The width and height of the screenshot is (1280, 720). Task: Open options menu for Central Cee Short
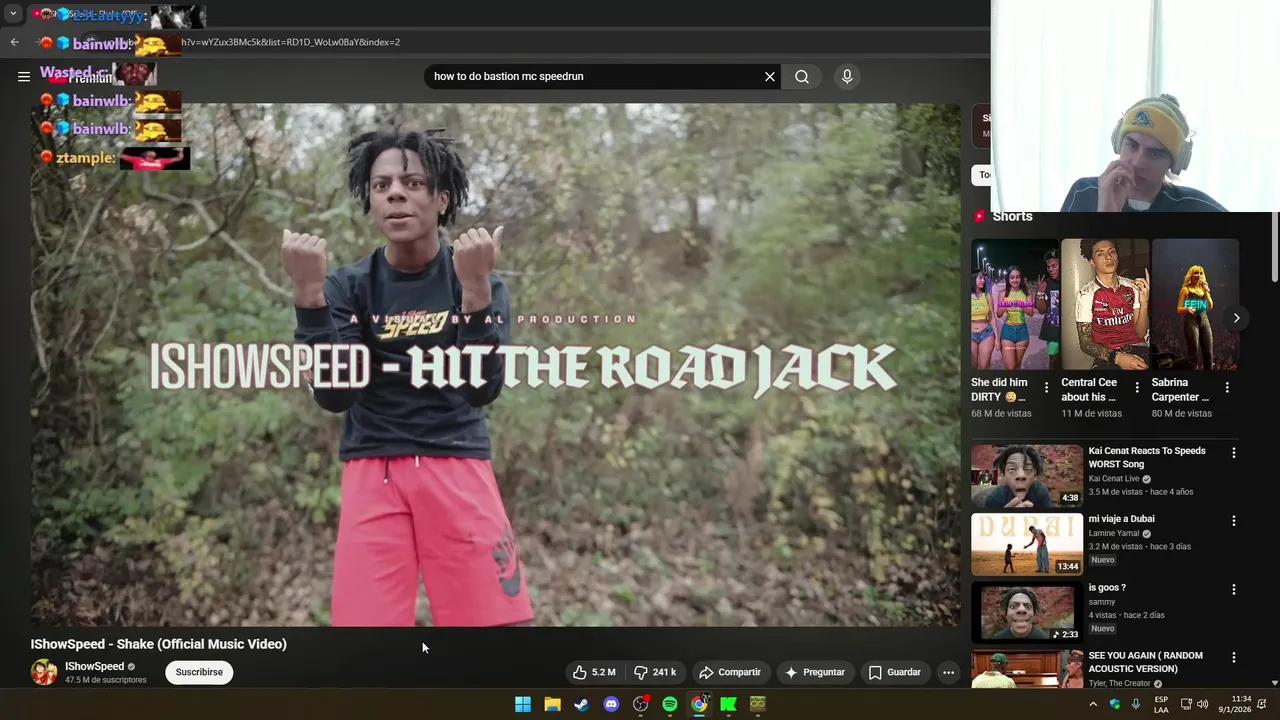1137,388
